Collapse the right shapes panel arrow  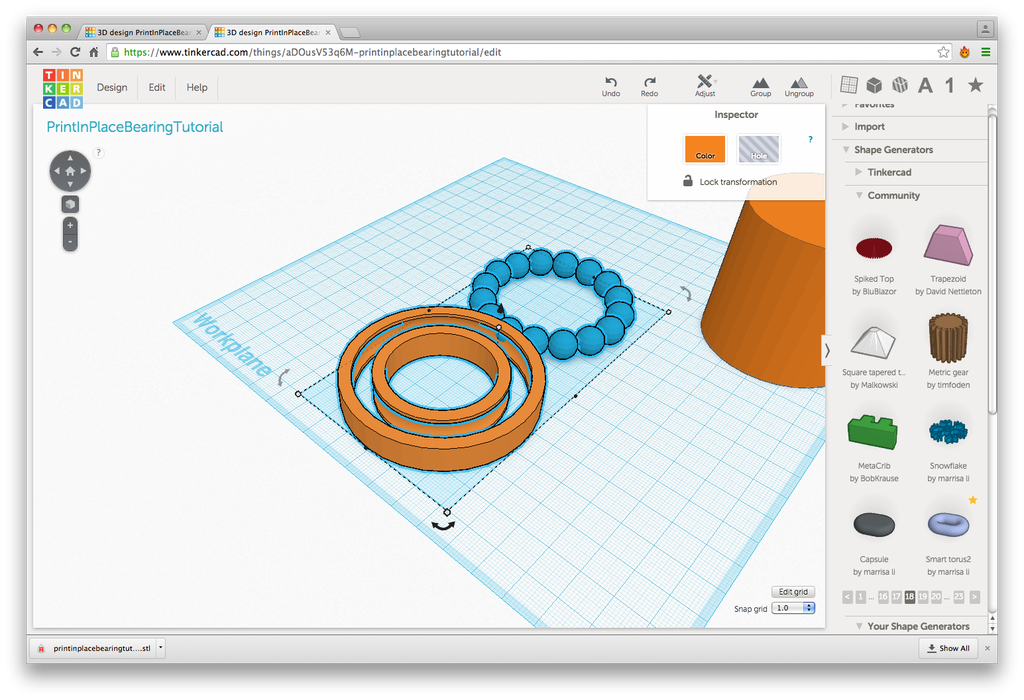pyautogui.click(x=827, y=351)
